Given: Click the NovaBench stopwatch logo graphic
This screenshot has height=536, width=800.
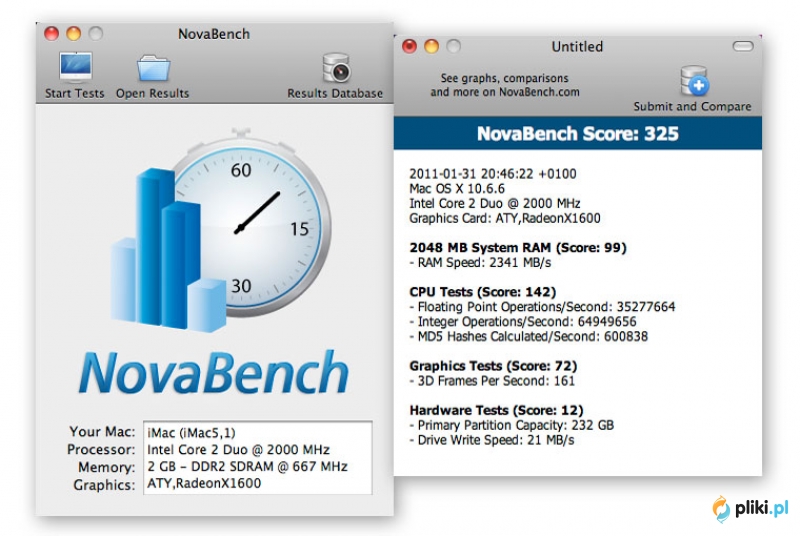Looking at the screenshot, I should point(220,229).
